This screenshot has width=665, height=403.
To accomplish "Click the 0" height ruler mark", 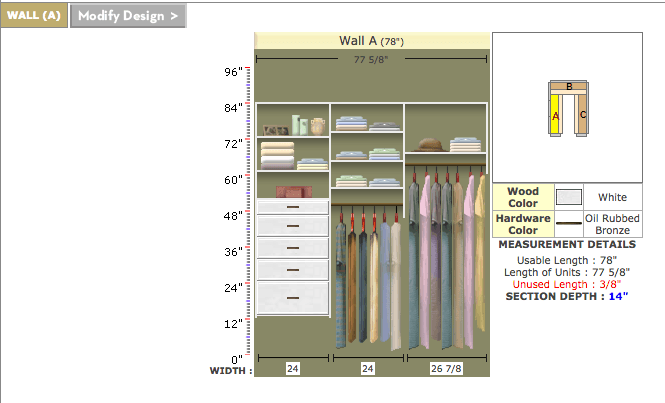I will (237, 360).
